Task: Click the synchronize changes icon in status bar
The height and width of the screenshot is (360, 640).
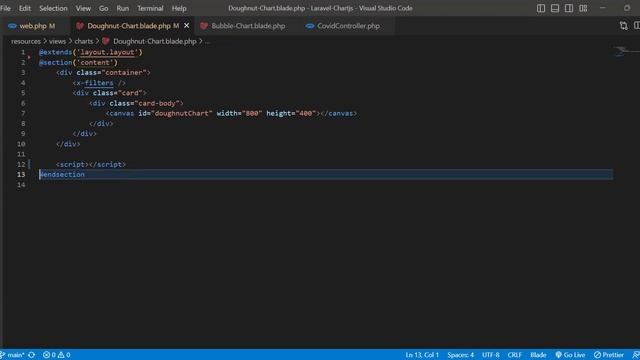Action: (31, 355)
